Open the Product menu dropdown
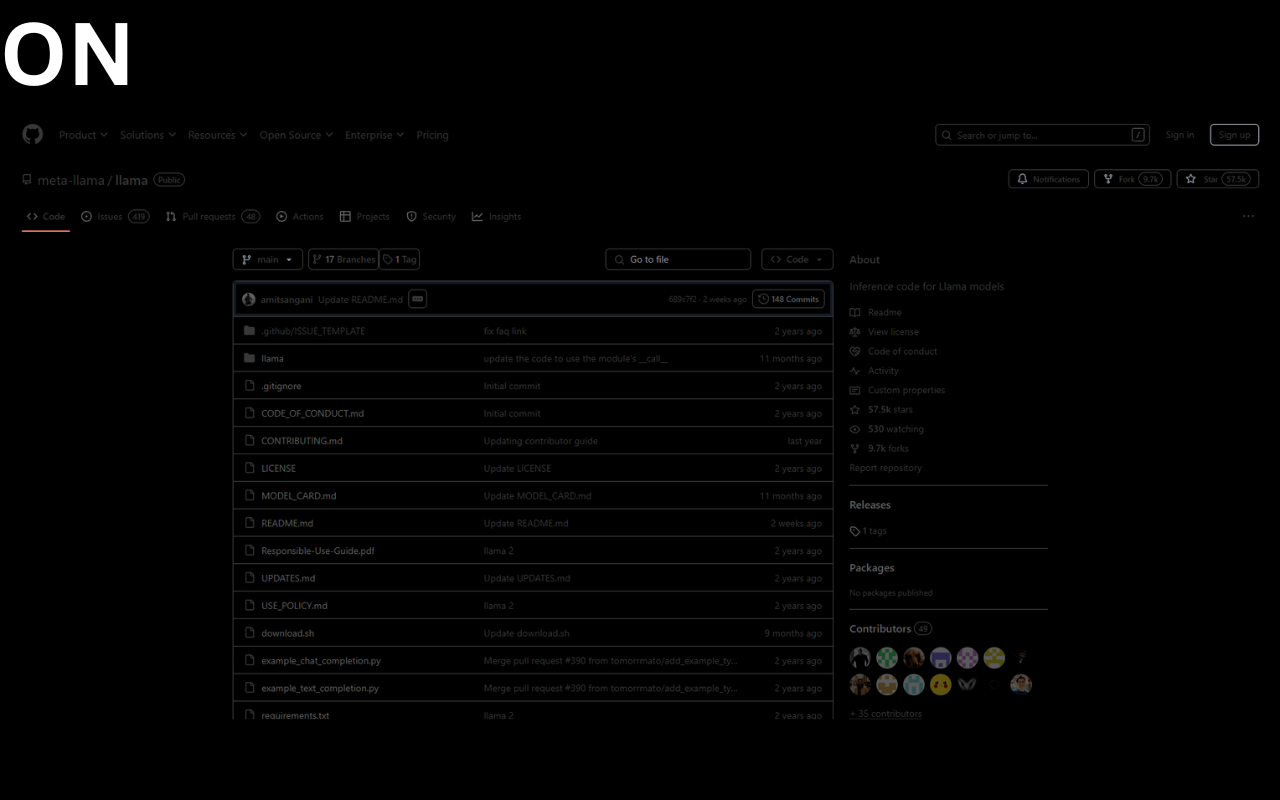 point(82,134)
